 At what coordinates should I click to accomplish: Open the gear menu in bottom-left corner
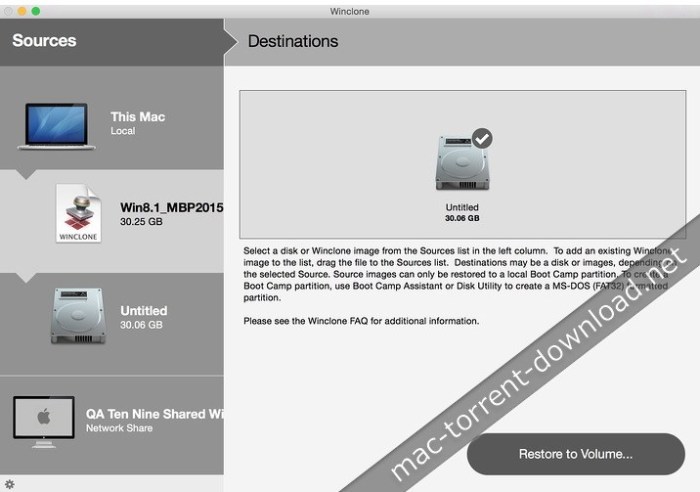coord(9,484)
